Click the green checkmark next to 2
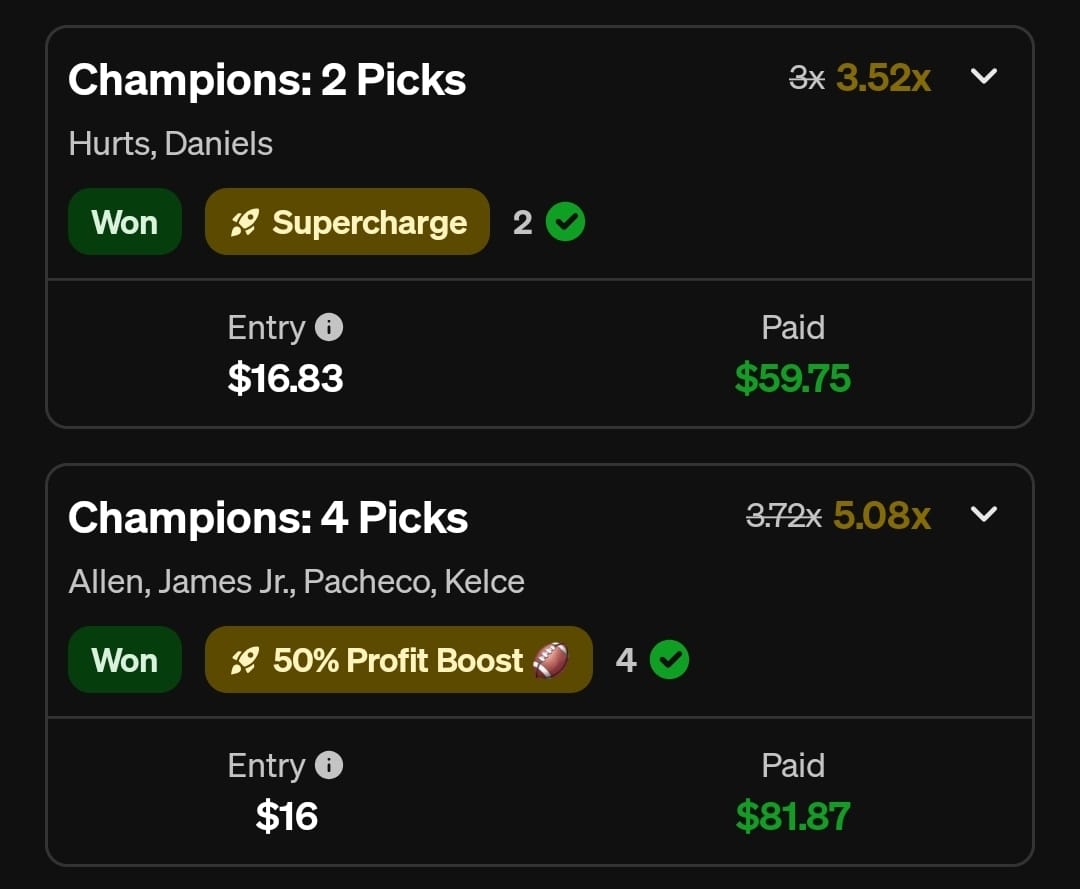The width and height of the screenshot is (1080, 889). pyautogui.click(x=566, y=222)
